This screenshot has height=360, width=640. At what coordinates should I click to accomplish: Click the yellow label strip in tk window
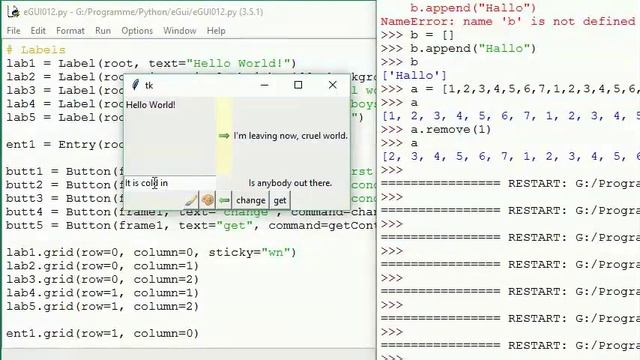tap(224, 136)
